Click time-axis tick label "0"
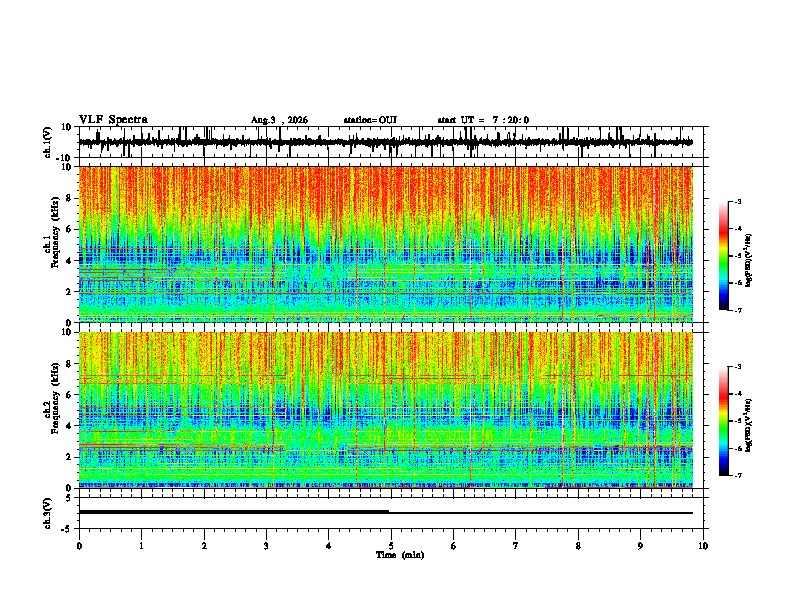The width and height of the screenshot is (792, 612). pos(79,546)
